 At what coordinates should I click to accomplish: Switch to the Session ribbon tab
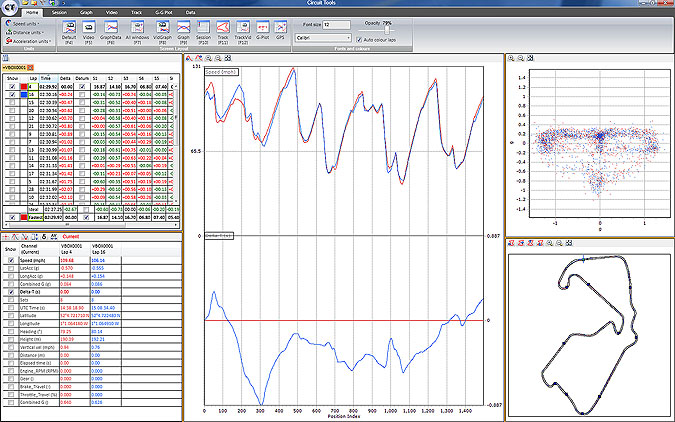tap(59, 12)
